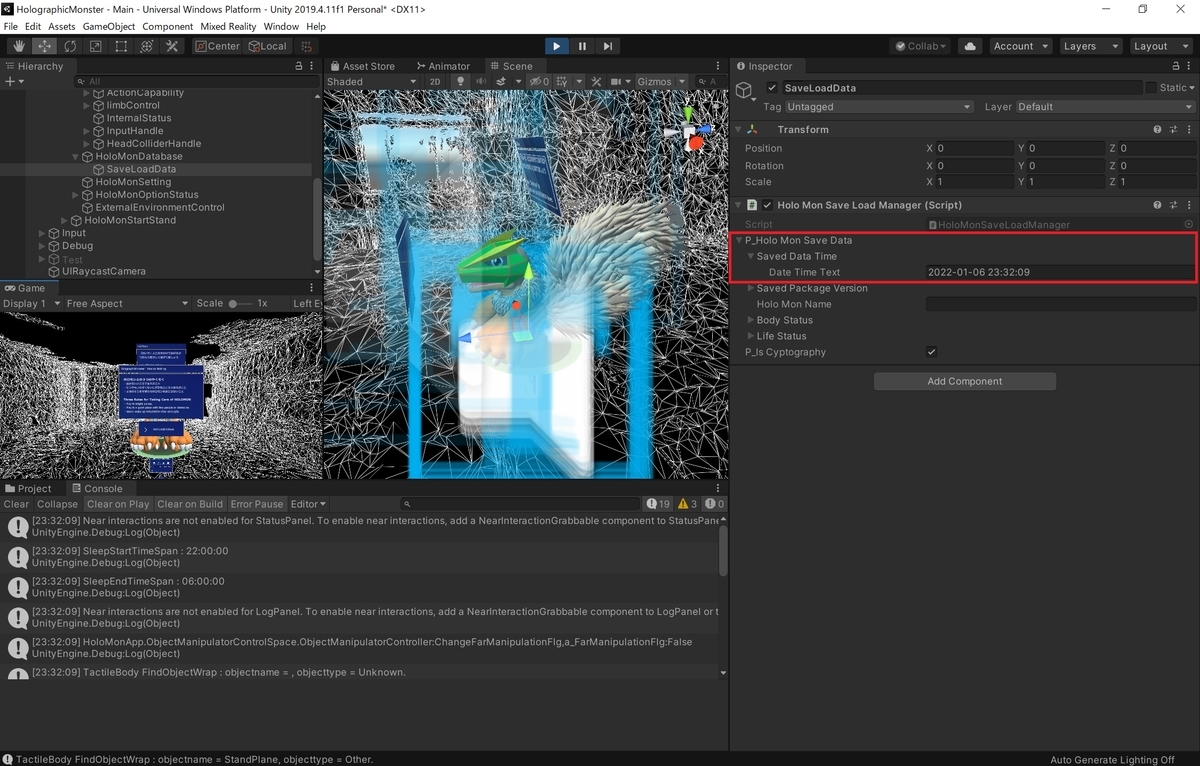Toggle snapping increment icon in toolbar
The image size is (1200, 766).
click(306, 46)
